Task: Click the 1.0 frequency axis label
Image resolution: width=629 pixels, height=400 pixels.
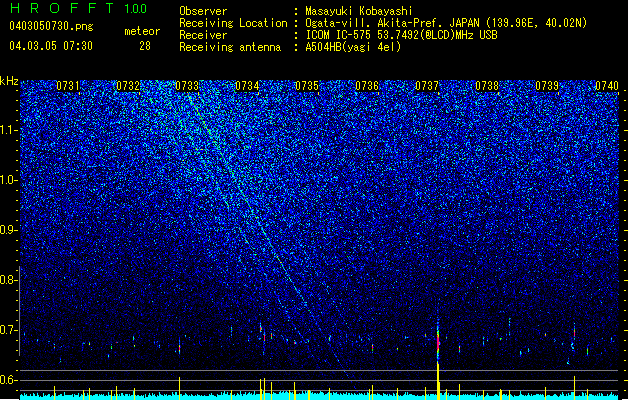Action: click(x=8, y=180)
